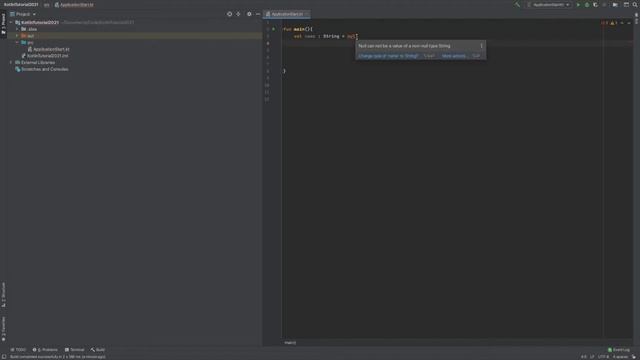Click the run anything window icon
Image resolution: width=640 pixels, height=360 pixels.
click(626, 5)
